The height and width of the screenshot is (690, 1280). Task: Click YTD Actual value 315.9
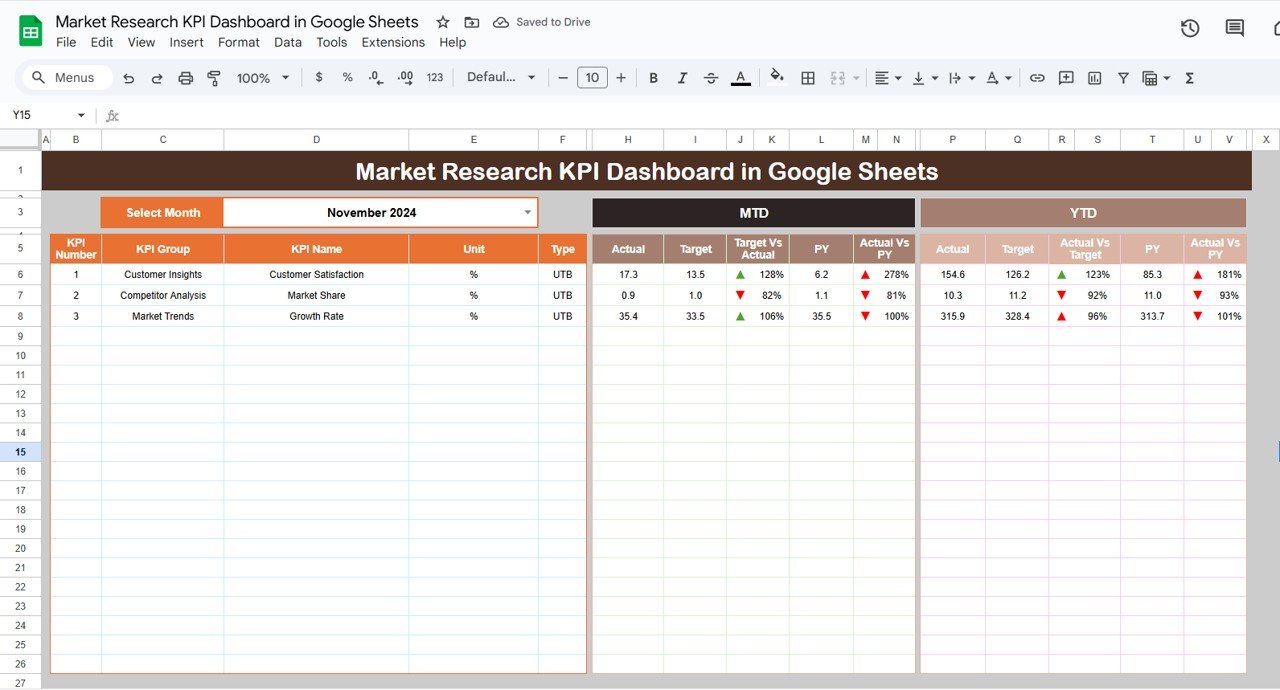tap(952, 316)
